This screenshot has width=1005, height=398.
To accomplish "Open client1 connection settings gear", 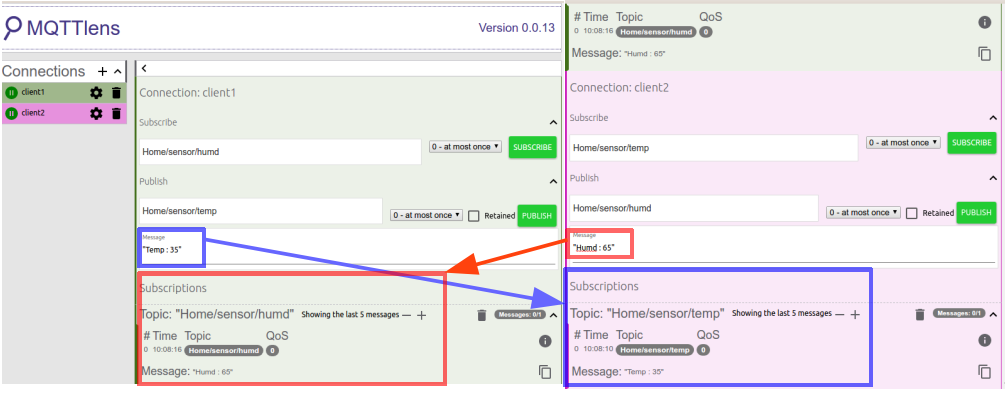I will 96,93.
